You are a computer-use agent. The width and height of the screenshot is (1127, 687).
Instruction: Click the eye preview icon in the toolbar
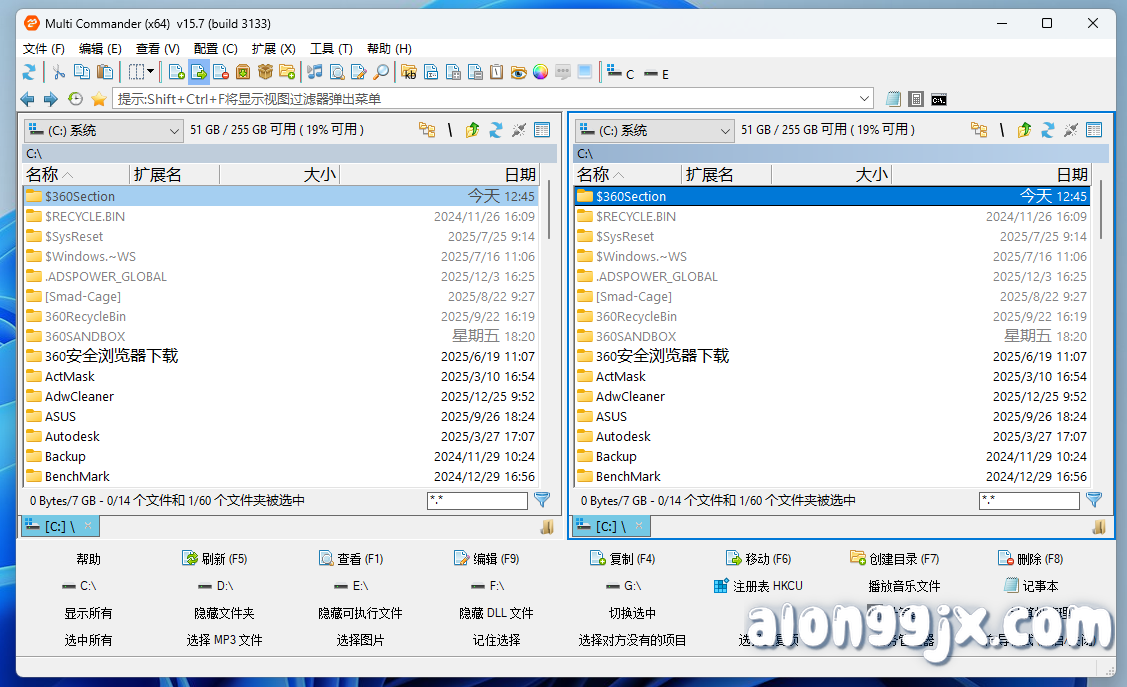tap(521, 72)
